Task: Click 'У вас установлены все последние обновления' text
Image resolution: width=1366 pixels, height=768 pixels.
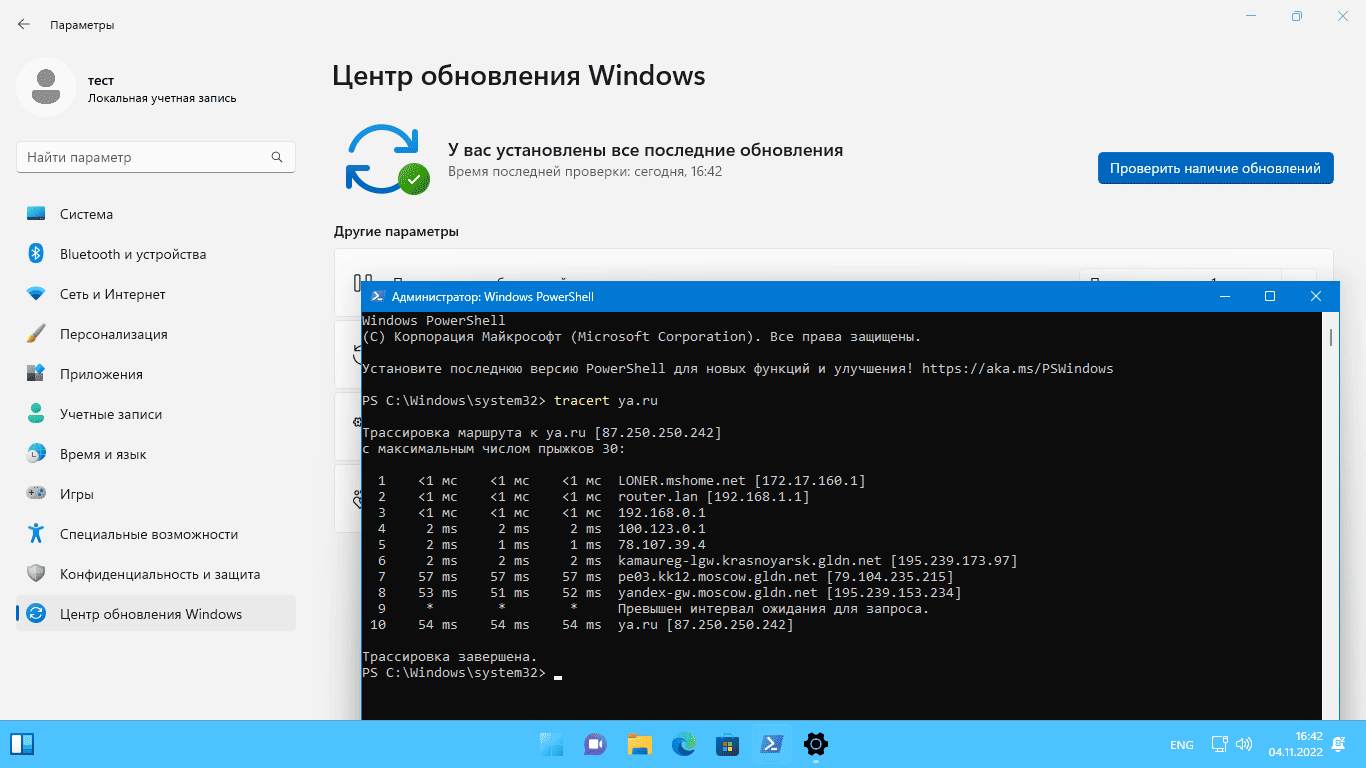Action: 645,150
